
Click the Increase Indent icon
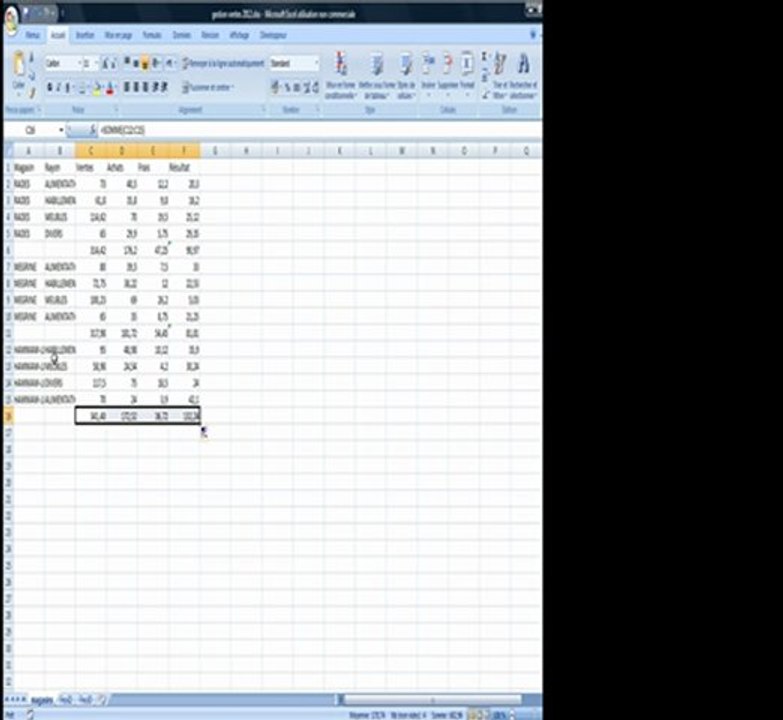[164, 87]
